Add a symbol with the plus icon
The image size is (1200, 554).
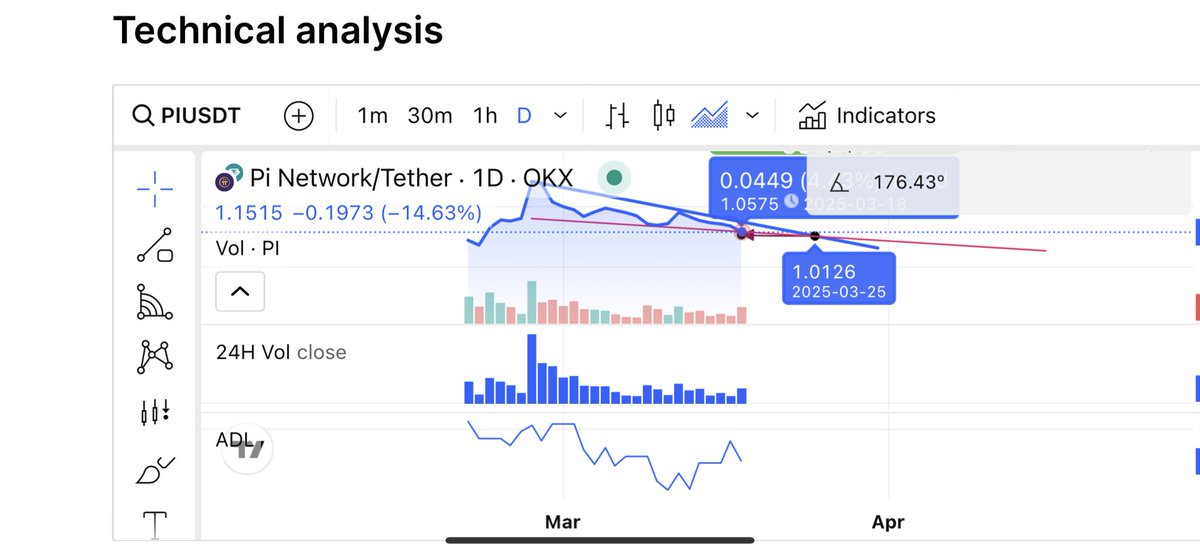pos(298,116)
